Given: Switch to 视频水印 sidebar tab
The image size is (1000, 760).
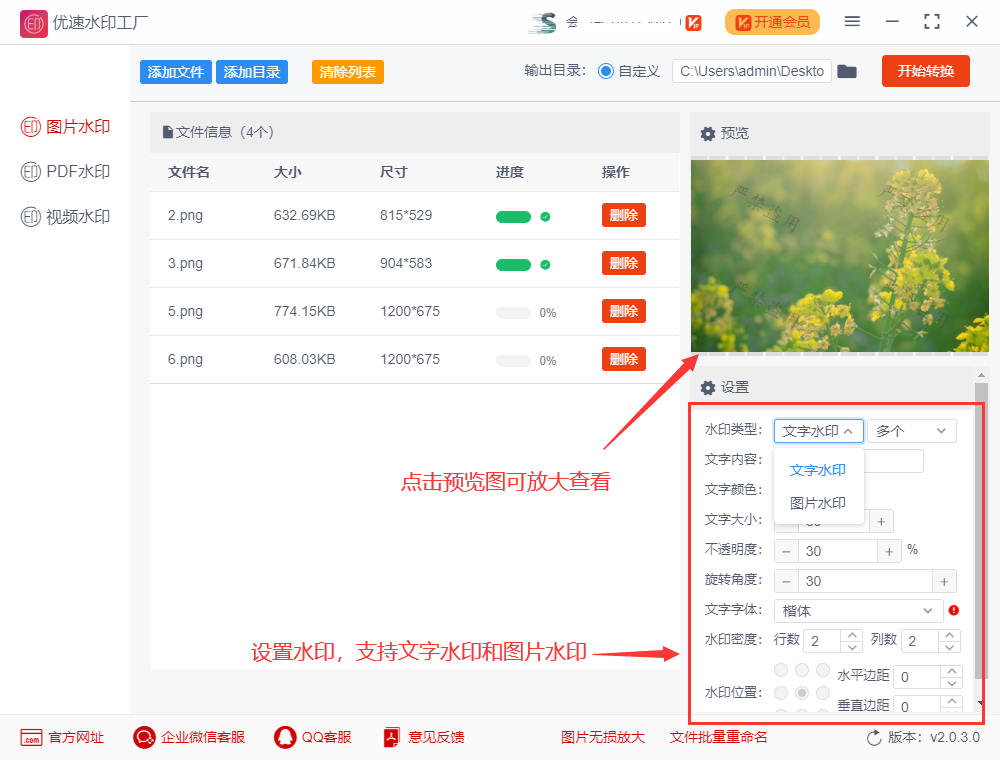Looking at the screenshot, I should 66,217.
